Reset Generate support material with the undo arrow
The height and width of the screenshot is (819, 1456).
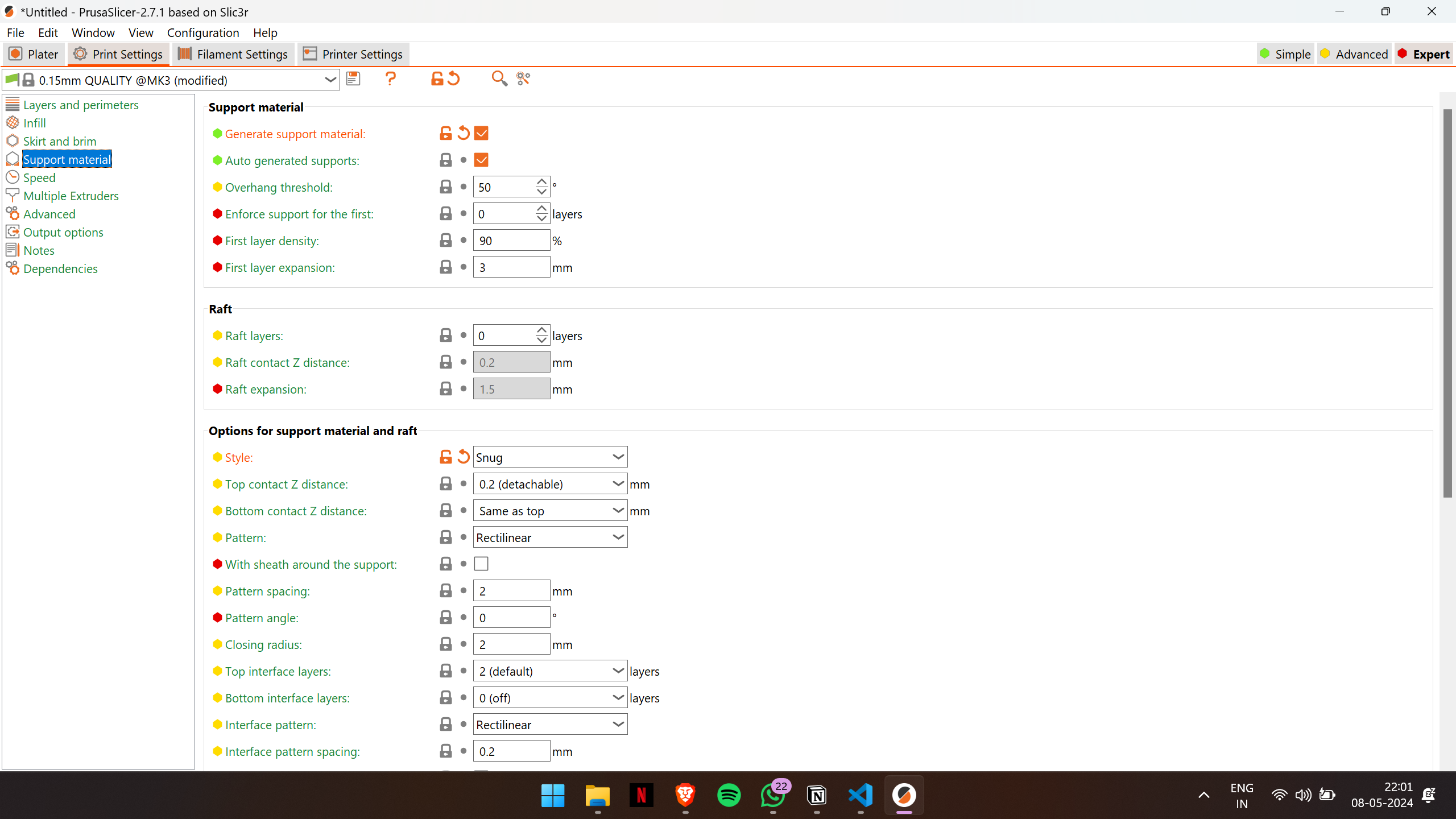(464, 133)
